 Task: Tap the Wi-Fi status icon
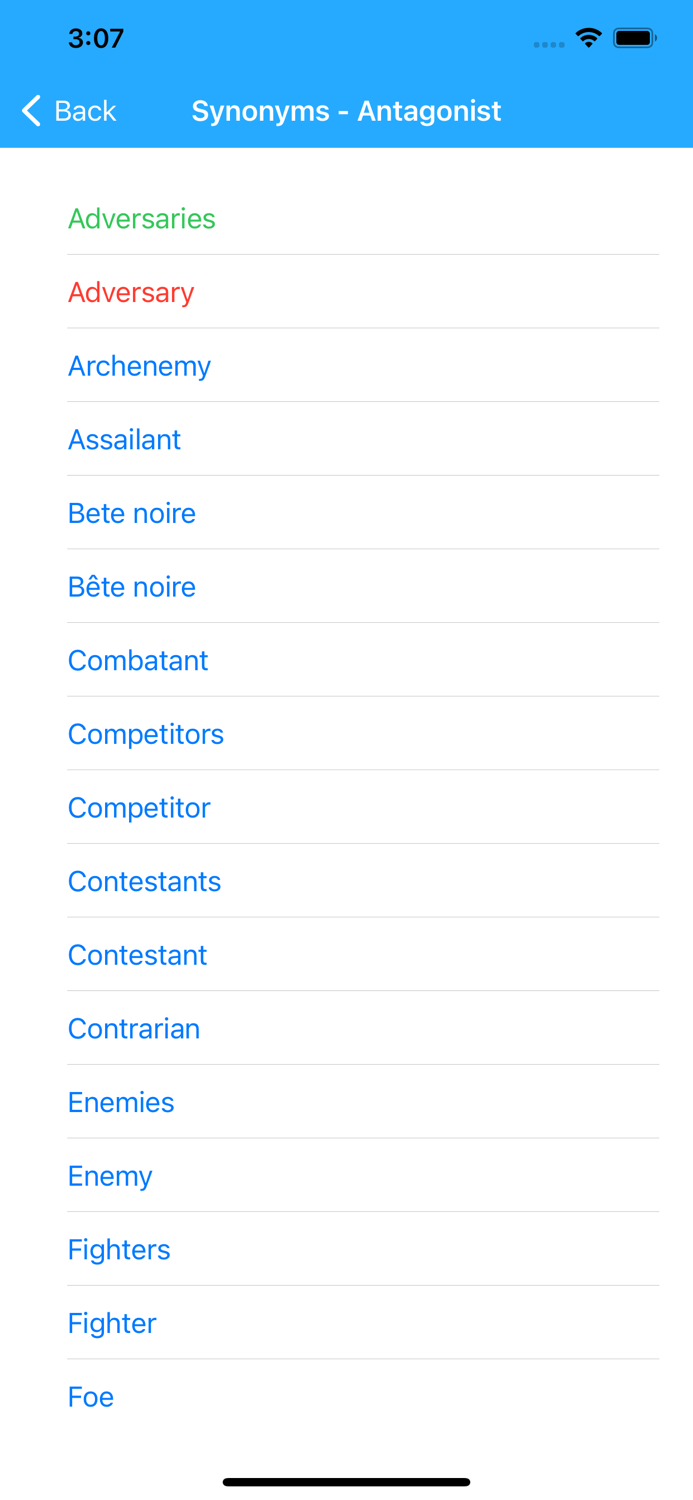pyautogui.click(x=588, y=39)
